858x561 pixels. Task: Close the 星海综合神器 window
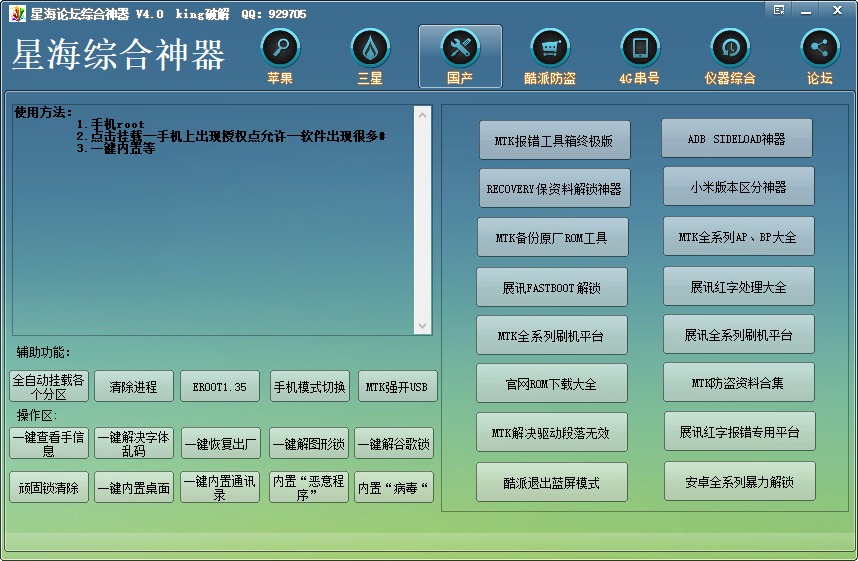[837, 10]
